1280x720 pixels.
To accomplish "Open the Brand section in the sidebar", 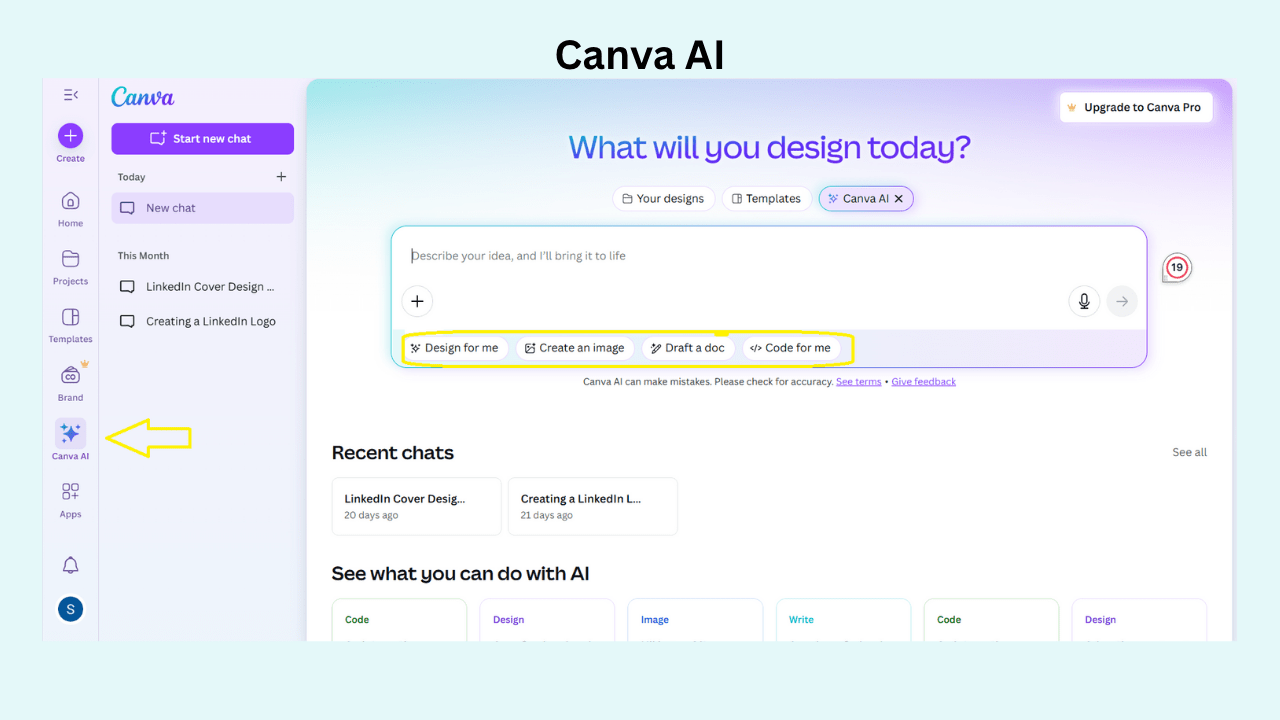I will pos(70,375).
